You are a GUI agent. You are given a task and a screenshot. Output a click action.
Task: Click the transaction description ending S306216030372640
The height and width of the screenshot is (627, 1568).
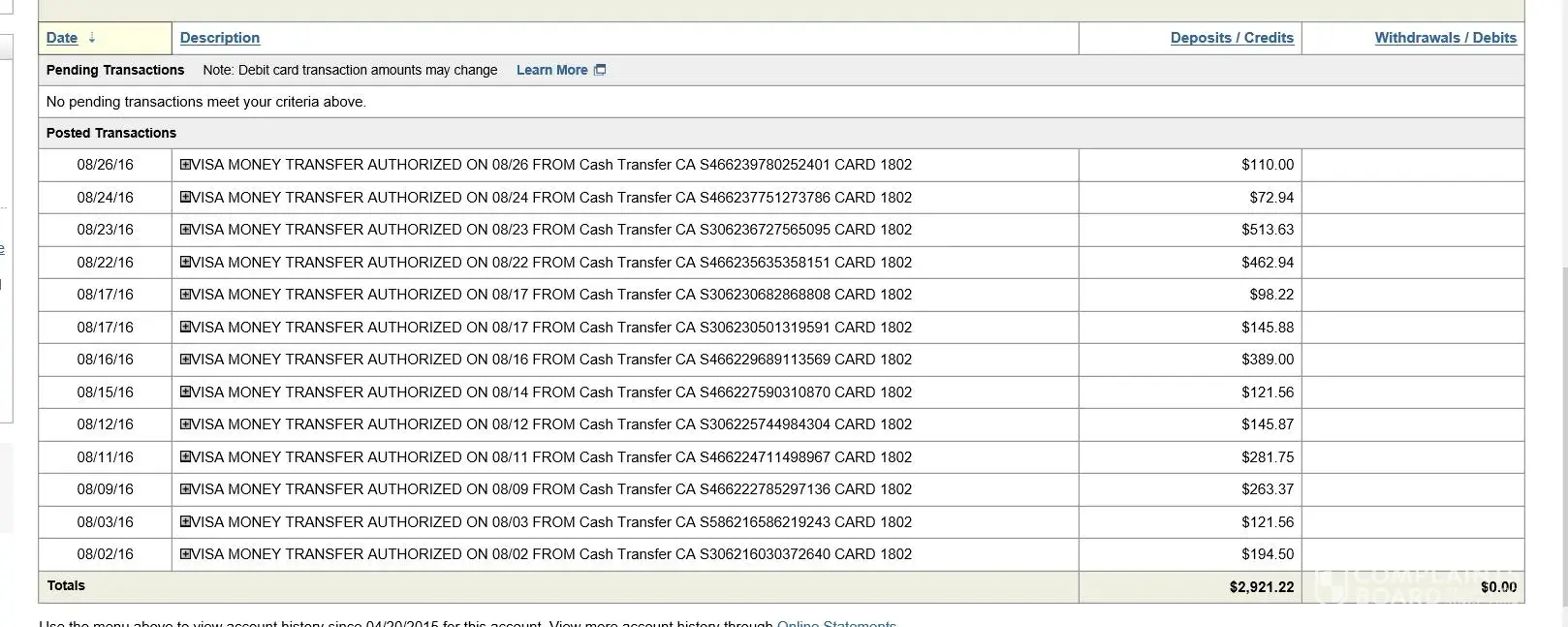[x=551, y=554]
